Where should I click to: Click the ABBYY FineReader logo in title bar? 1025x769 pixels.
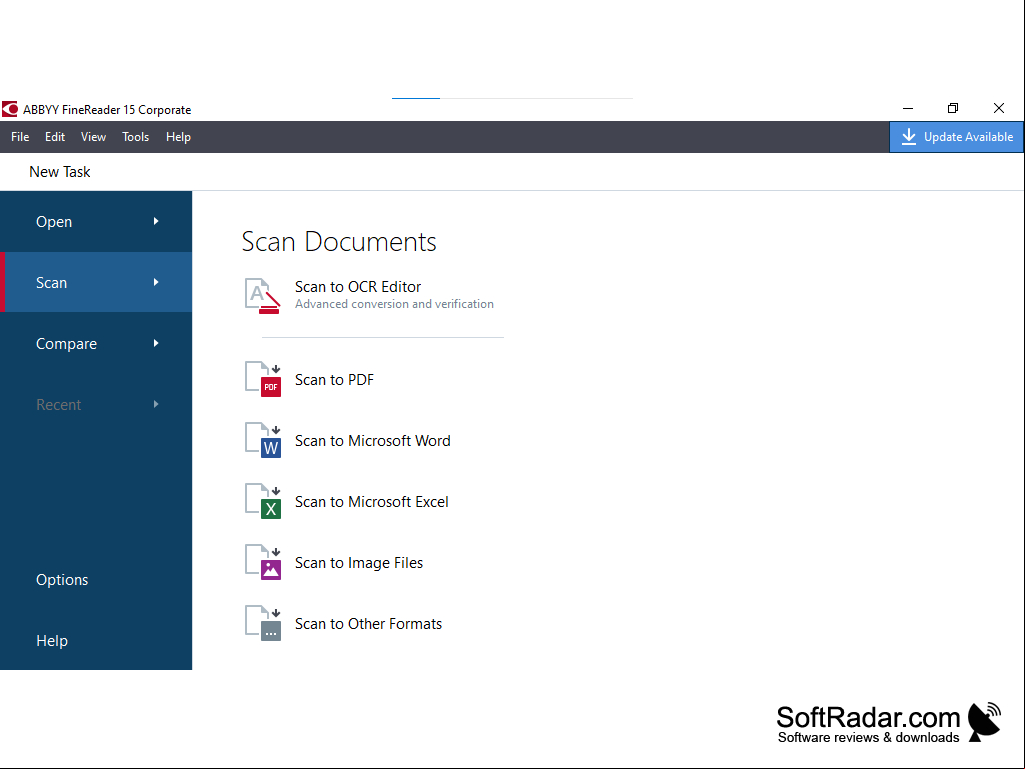tap(10, 109)
